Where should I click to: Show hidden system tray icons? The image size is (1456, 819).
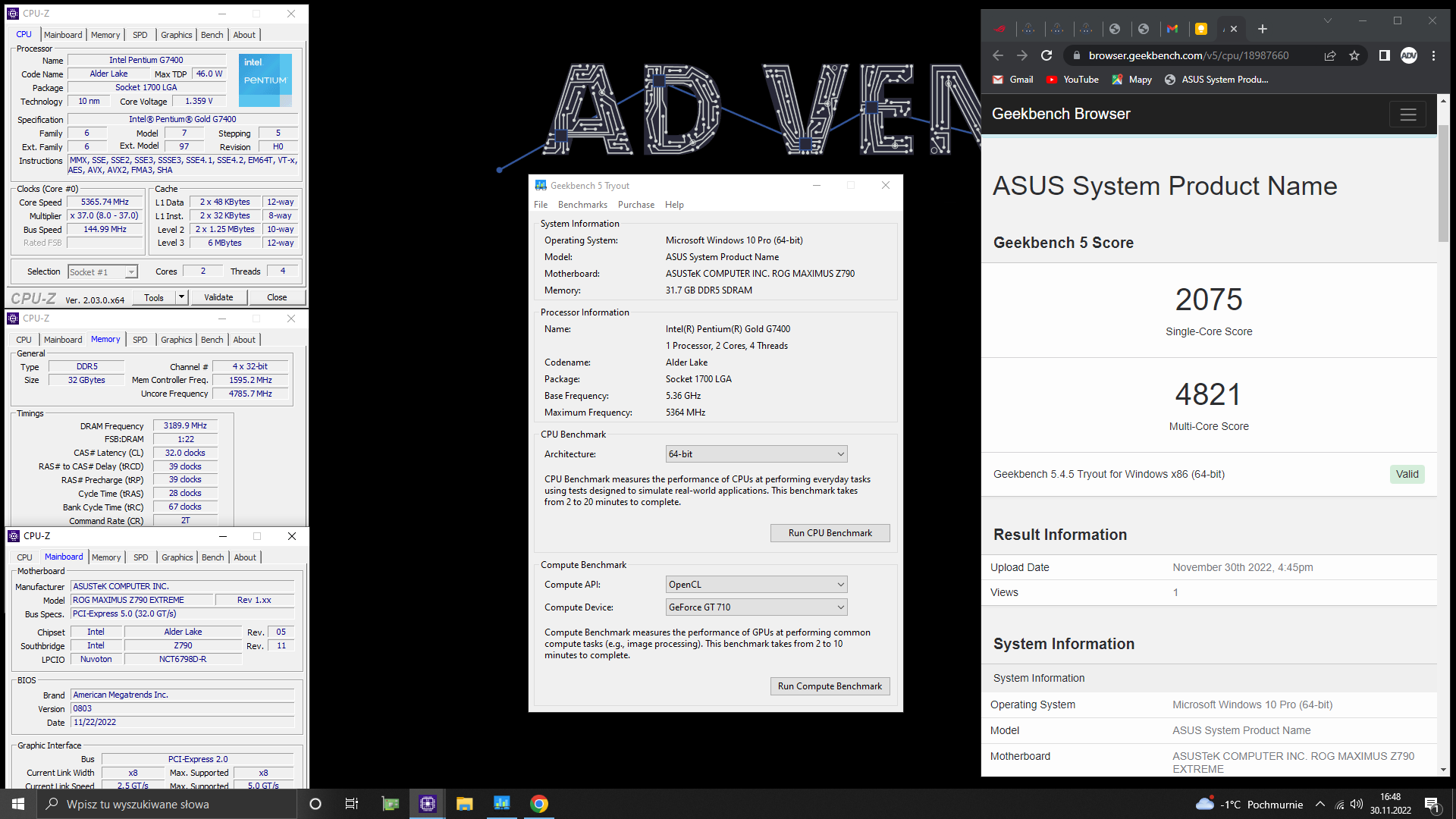(x=1320, y=805)
